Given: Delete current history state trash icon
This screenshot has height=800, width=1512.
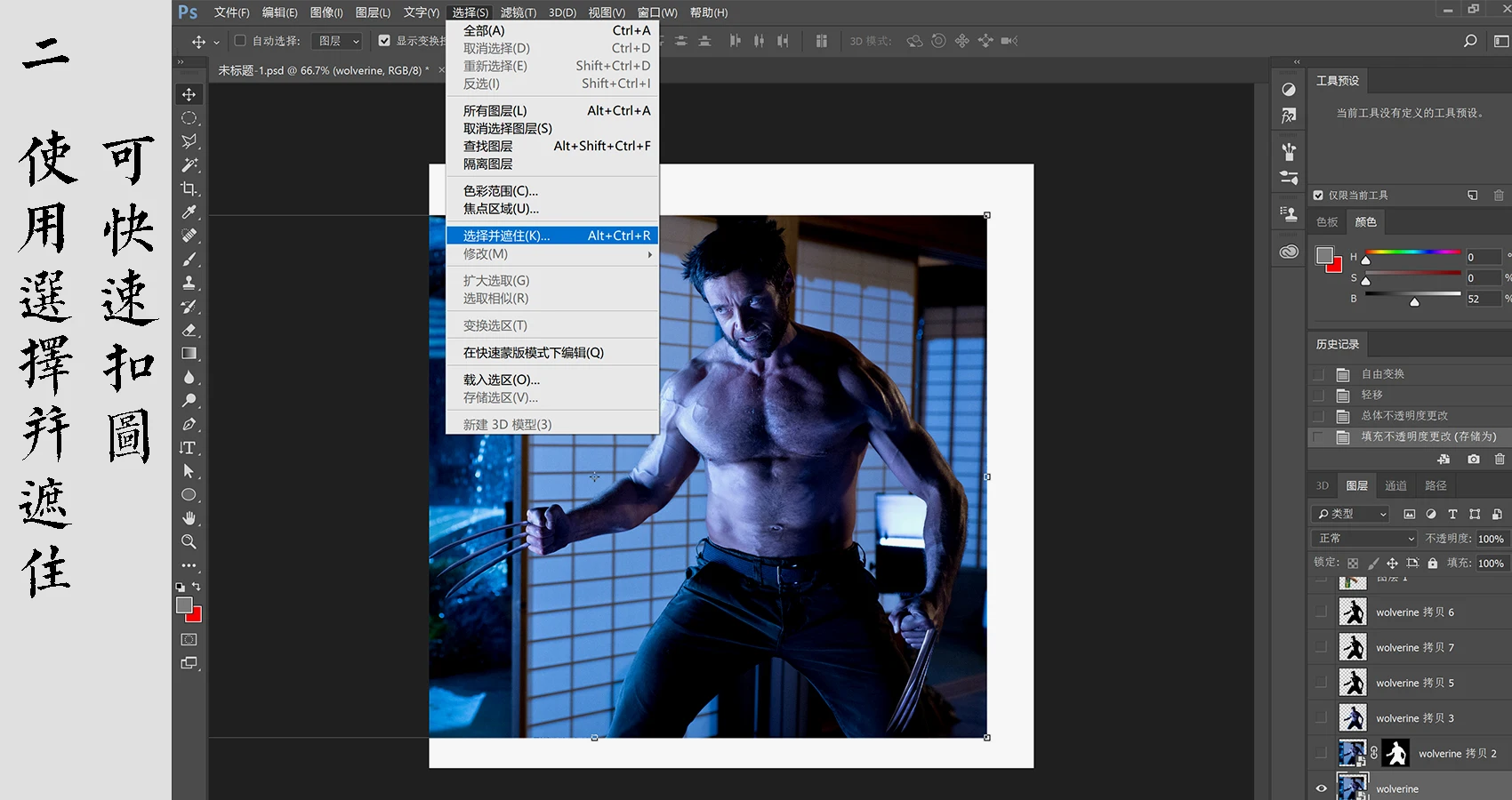Looking at the screenshot, I should pyautogui.click(x=1500, y=459).
